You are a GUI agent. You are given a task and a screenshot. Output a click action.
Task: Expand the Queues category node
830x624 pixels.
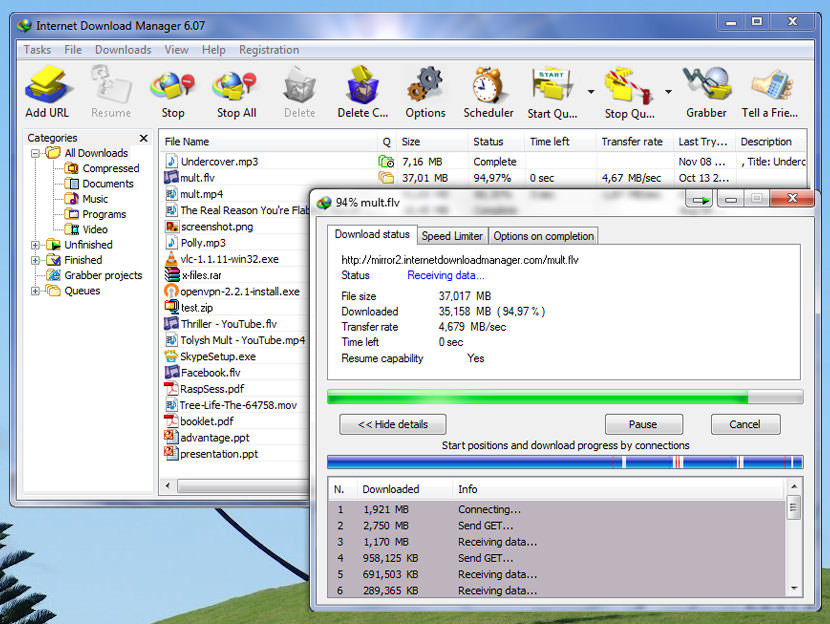pyautogui.click(x=35, y=291)
